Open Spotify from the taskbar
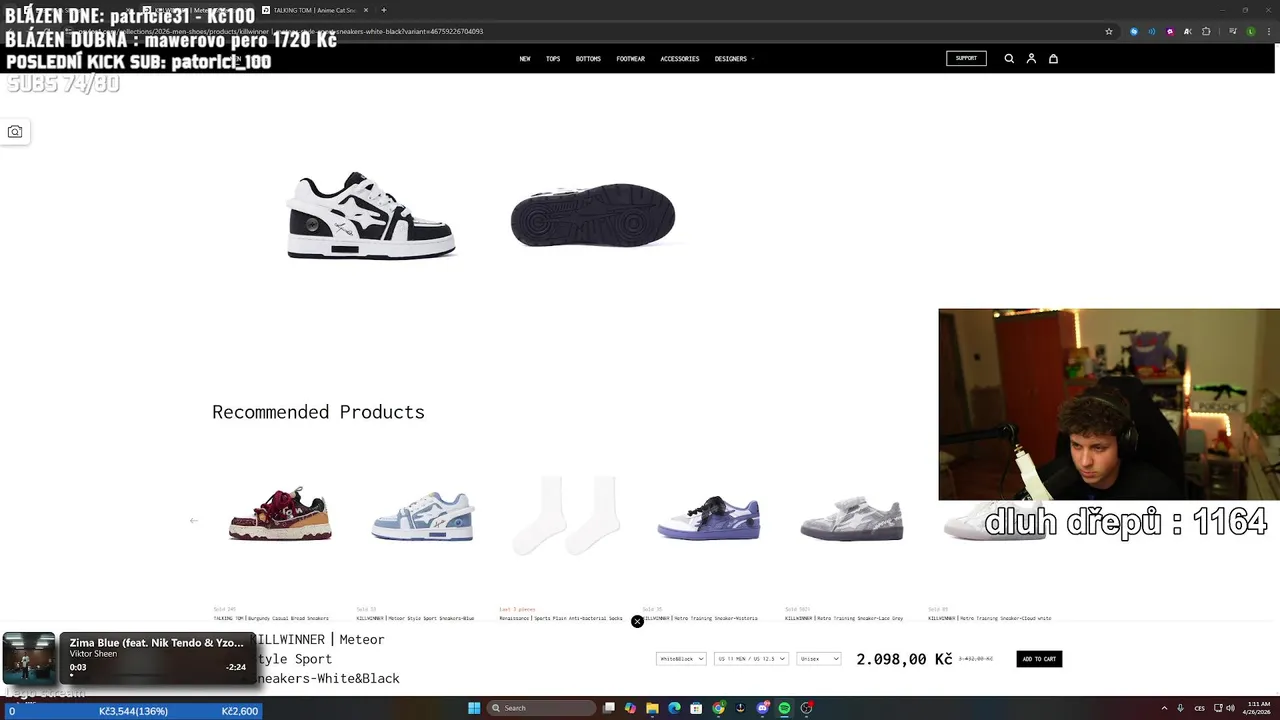 click(784, 708)
